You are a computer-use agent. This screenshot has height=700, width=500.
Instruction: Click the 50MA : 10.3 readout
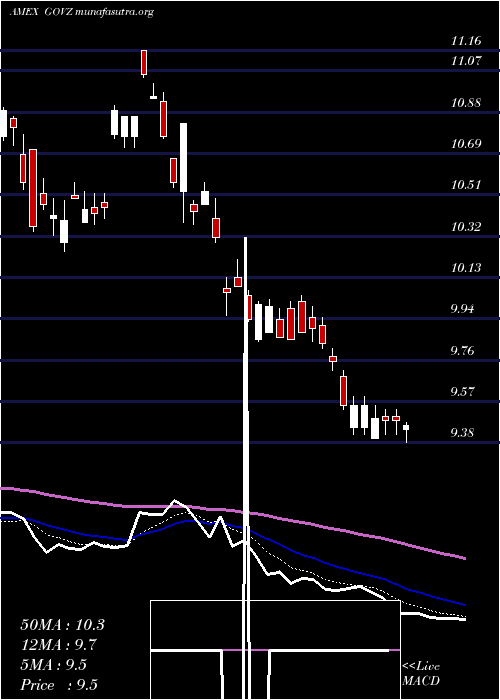62,625
